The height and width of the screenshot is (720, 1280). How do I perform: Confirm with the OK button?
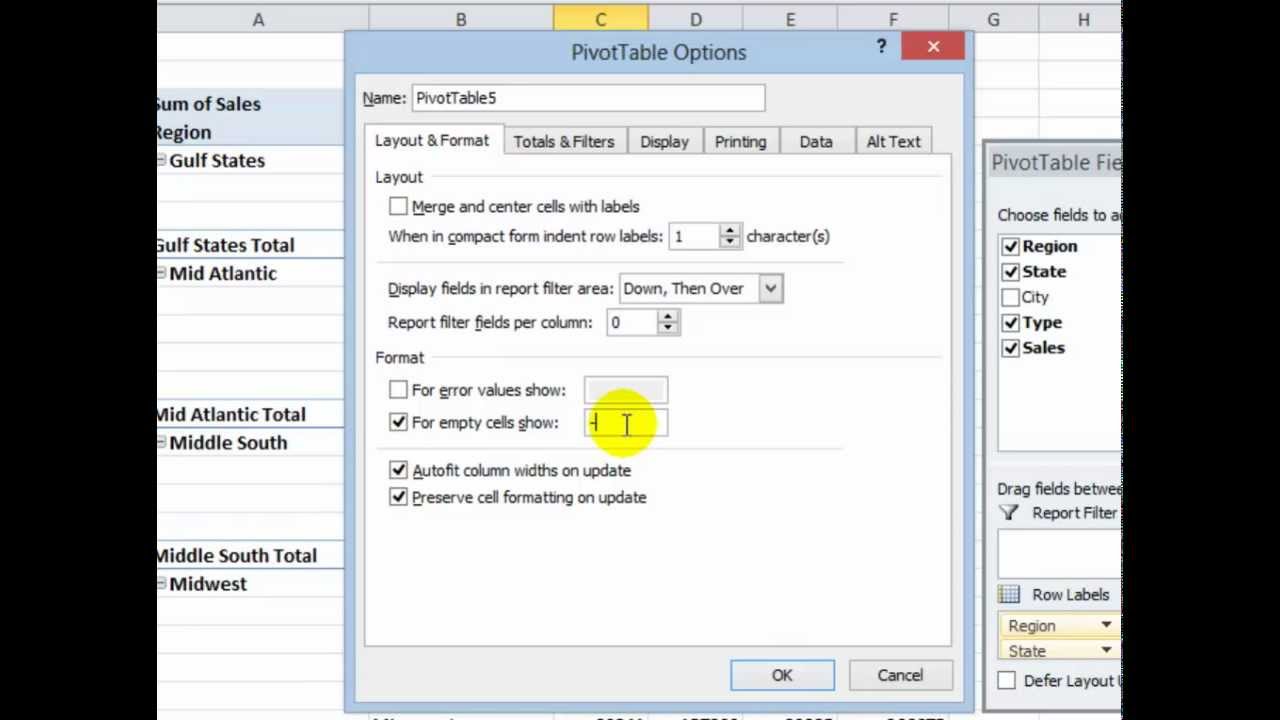point(782,675)
